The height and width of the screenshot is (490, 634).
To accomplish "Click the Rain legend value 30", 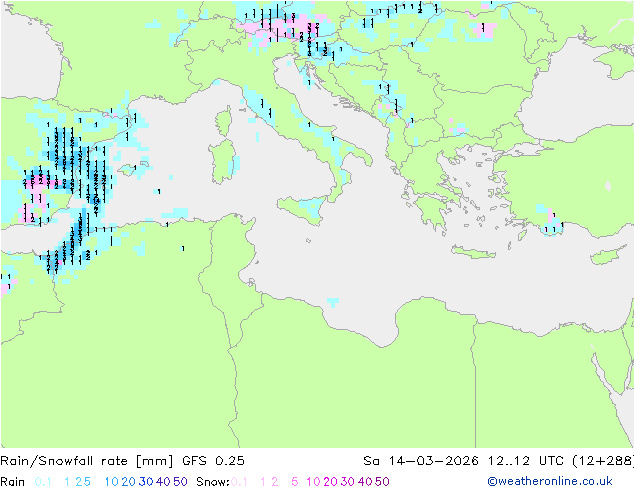I will (146, 482).
